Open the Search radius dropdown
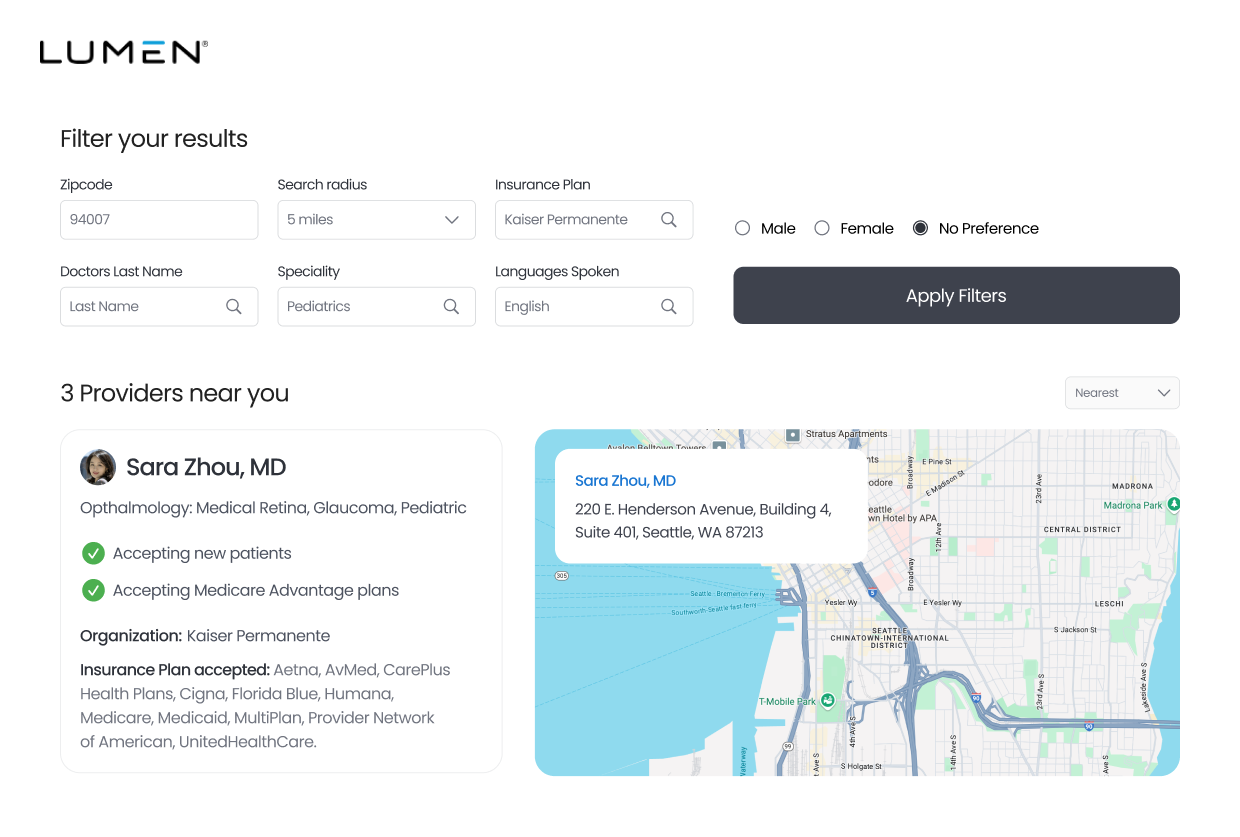 [x=377, y=220]
